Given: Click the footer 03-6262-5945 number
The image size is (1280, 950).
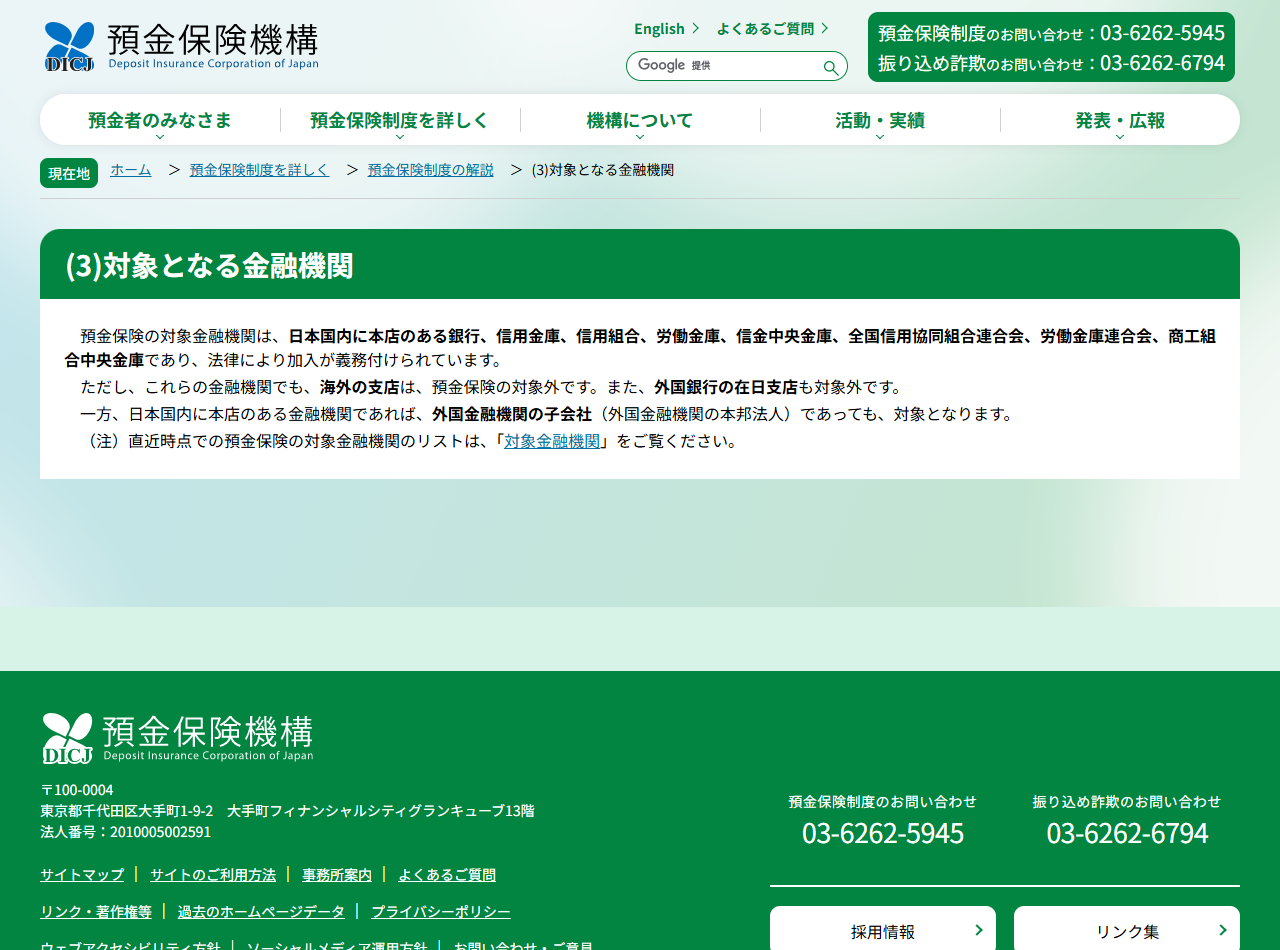Looking at the screenshot, I should [883, 833].
